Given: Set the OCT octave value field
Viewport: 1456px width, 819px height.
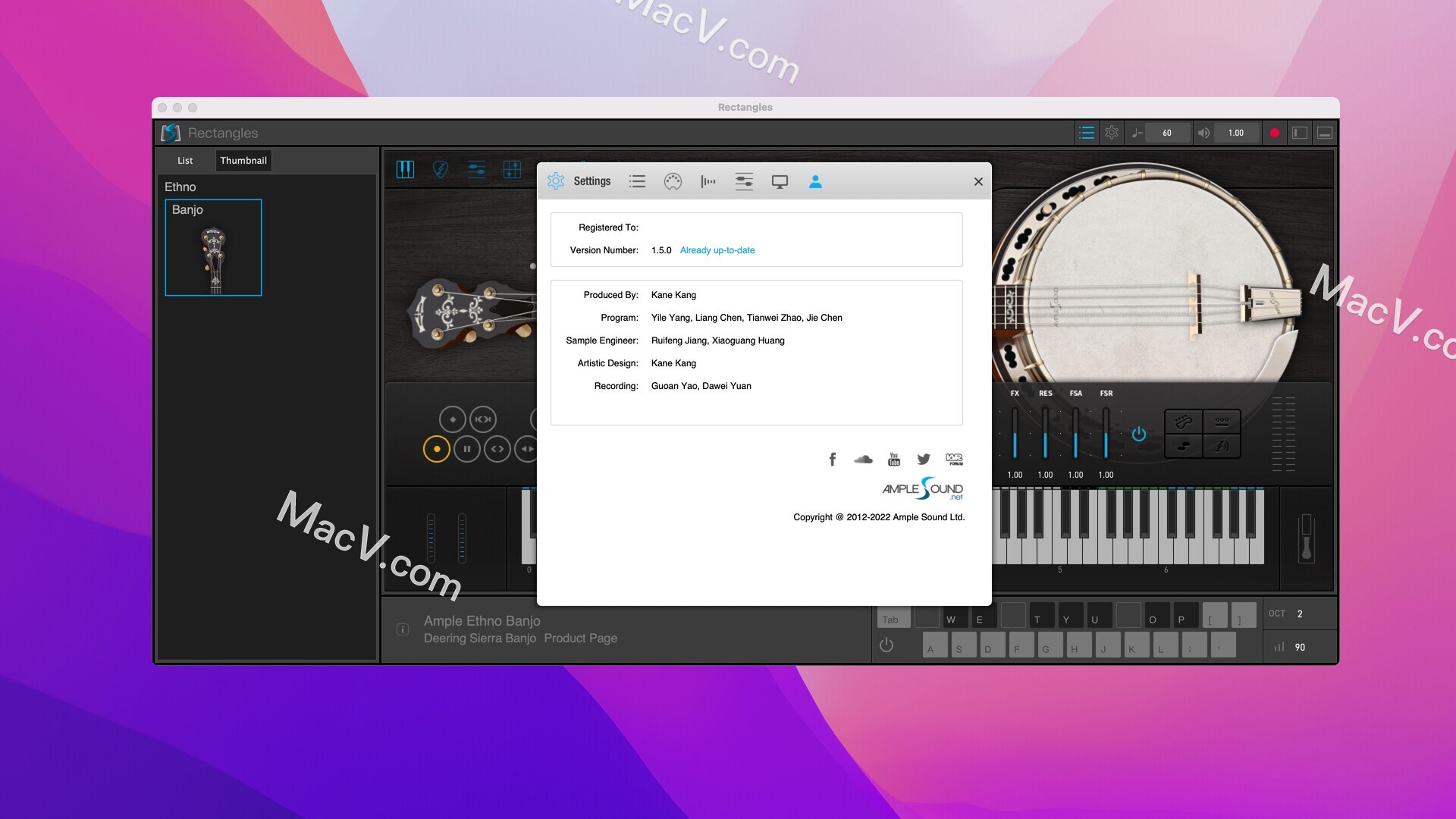Looking at the screenshot, I should click(1300, 614).
